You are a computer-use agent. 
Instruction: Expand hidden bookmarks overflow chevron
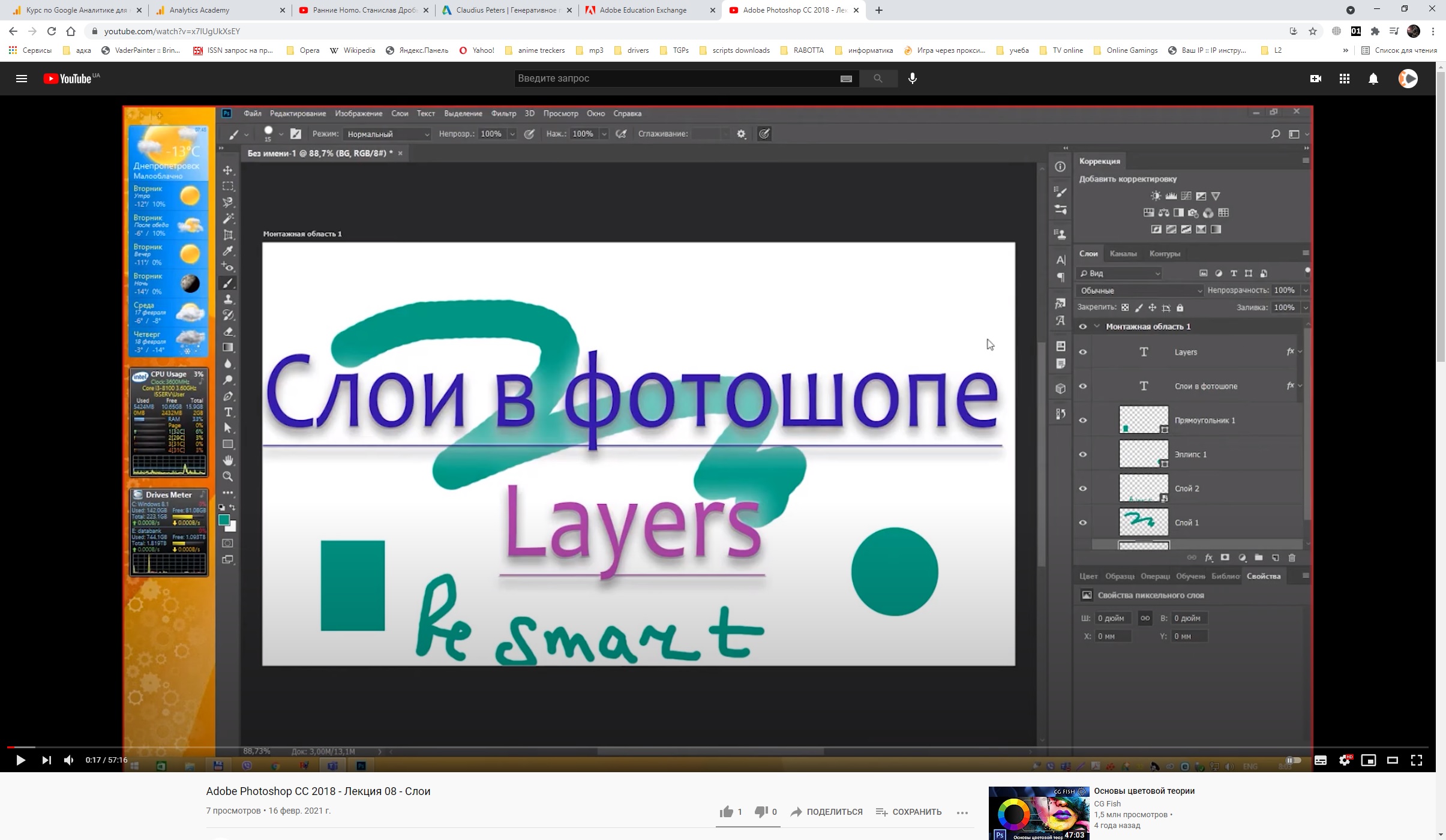1345,50
